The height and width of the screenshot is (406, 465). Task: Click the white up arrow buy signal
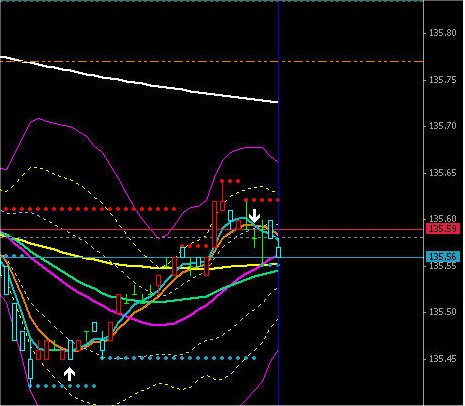pyautogui.click(x=69, y=374)
